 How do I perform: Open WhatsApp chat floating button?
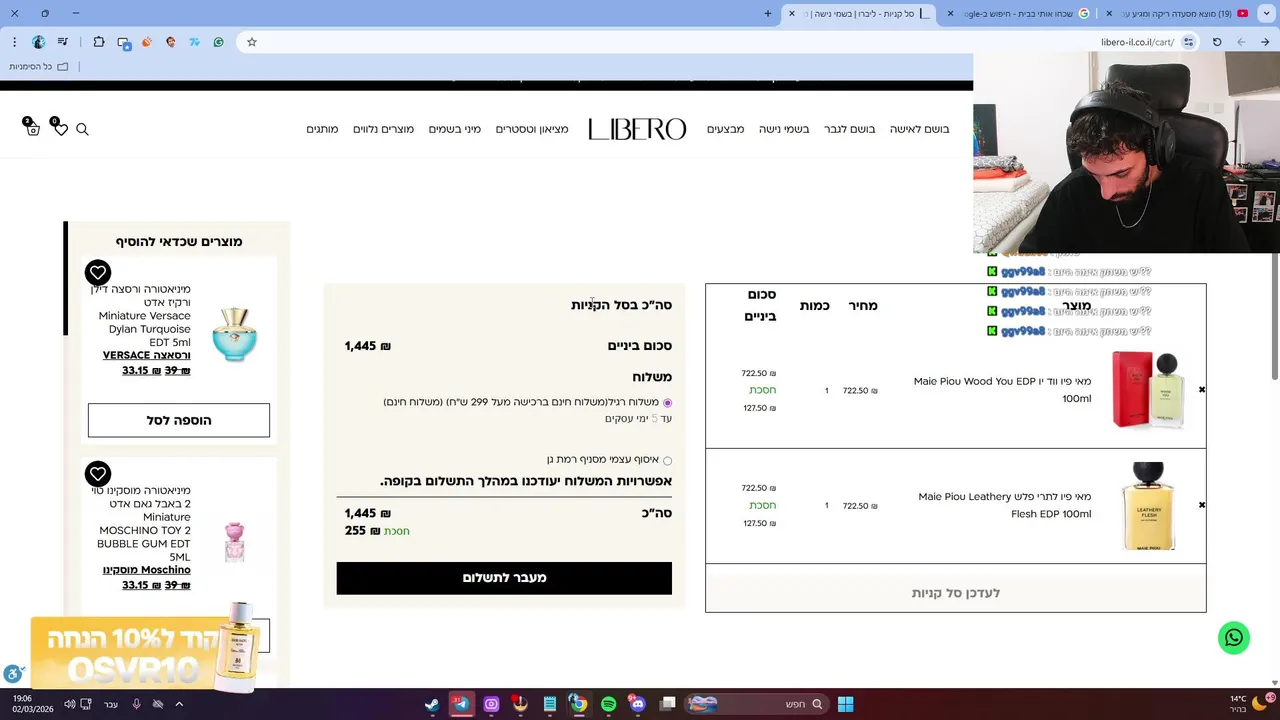(x=1234, y=638)
